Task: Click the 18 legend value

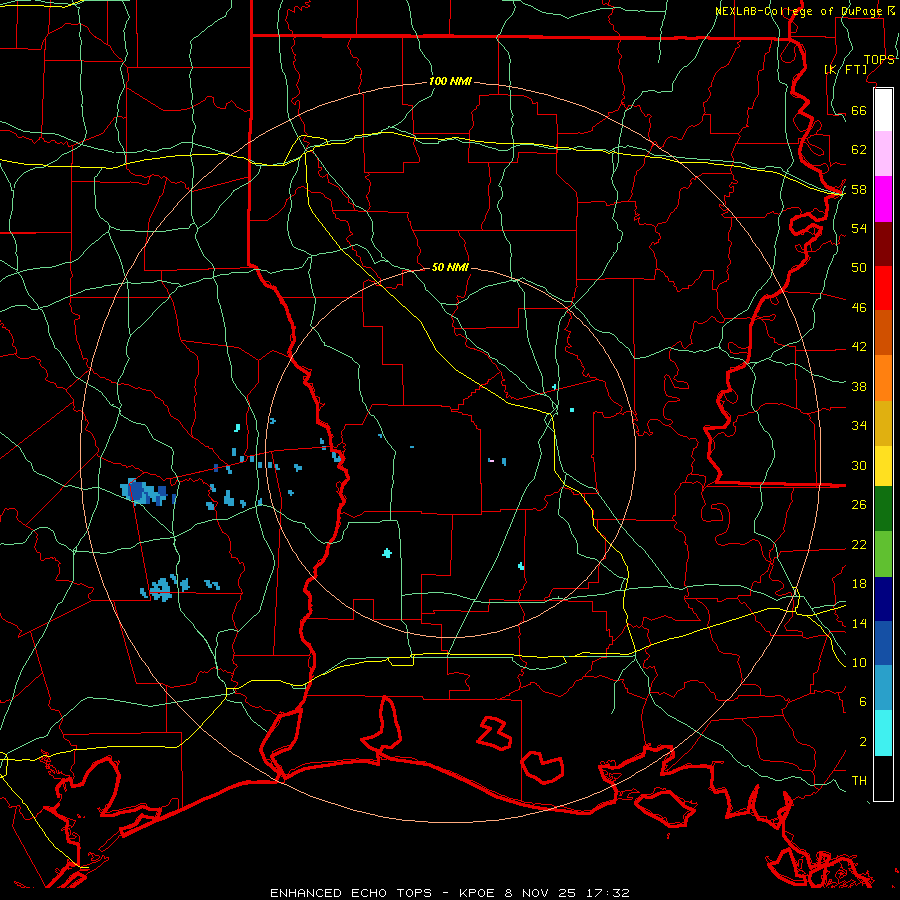Action: tap(859, 584)
